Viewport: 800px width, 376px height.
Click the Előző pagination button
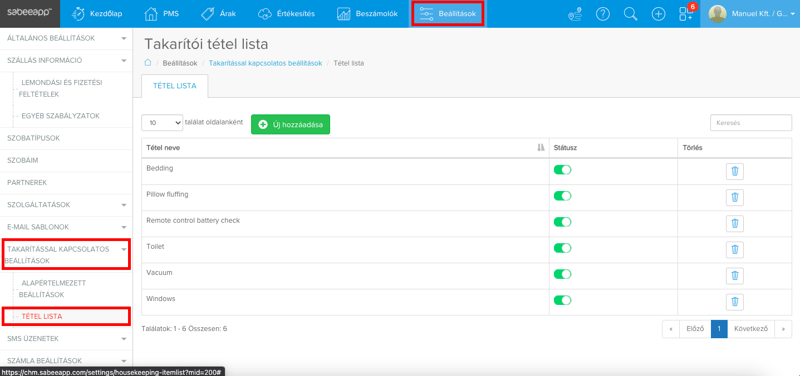coord(695,329)
